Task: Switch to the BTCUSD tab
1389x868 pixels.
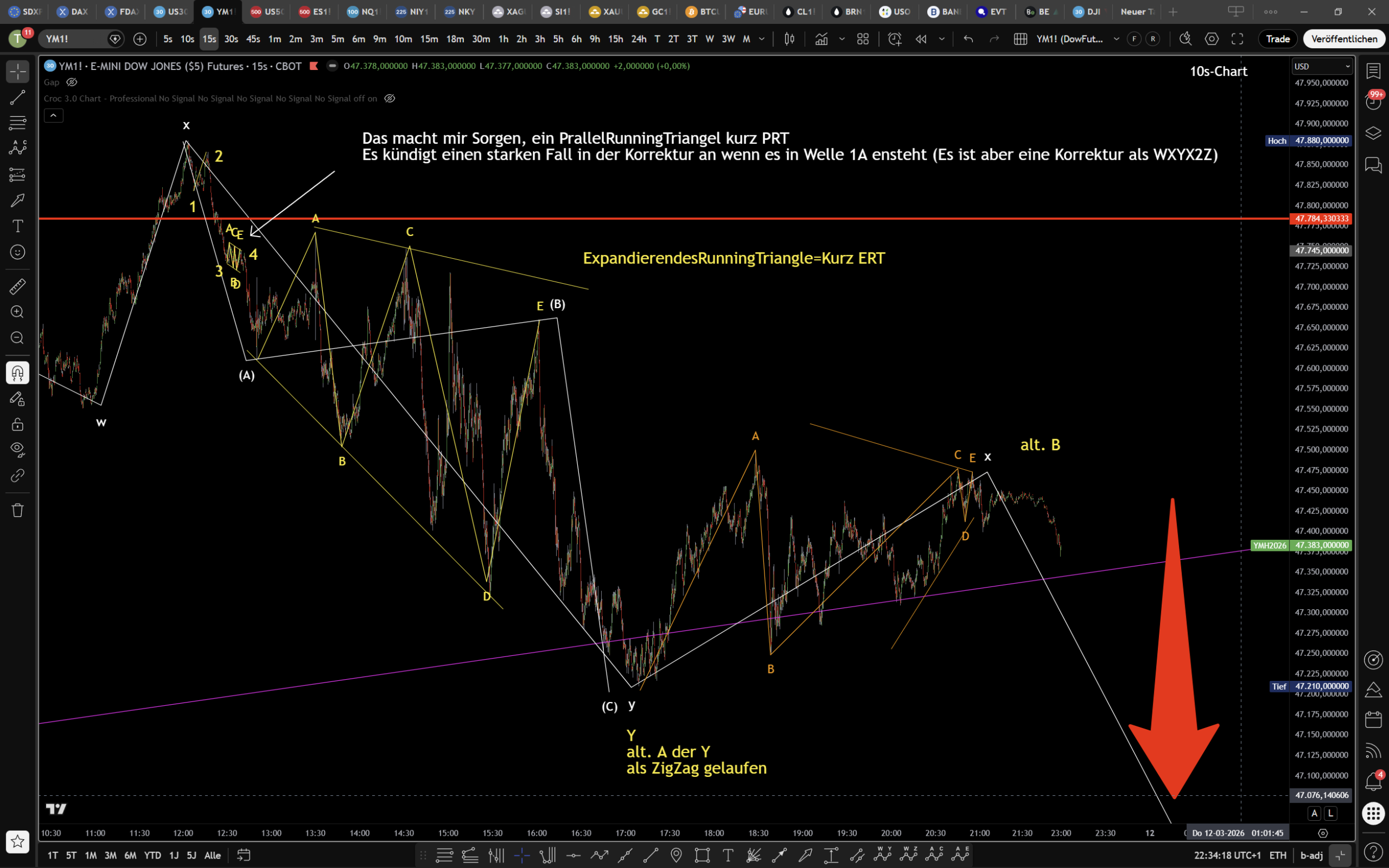Action: [x=702, y=12]
